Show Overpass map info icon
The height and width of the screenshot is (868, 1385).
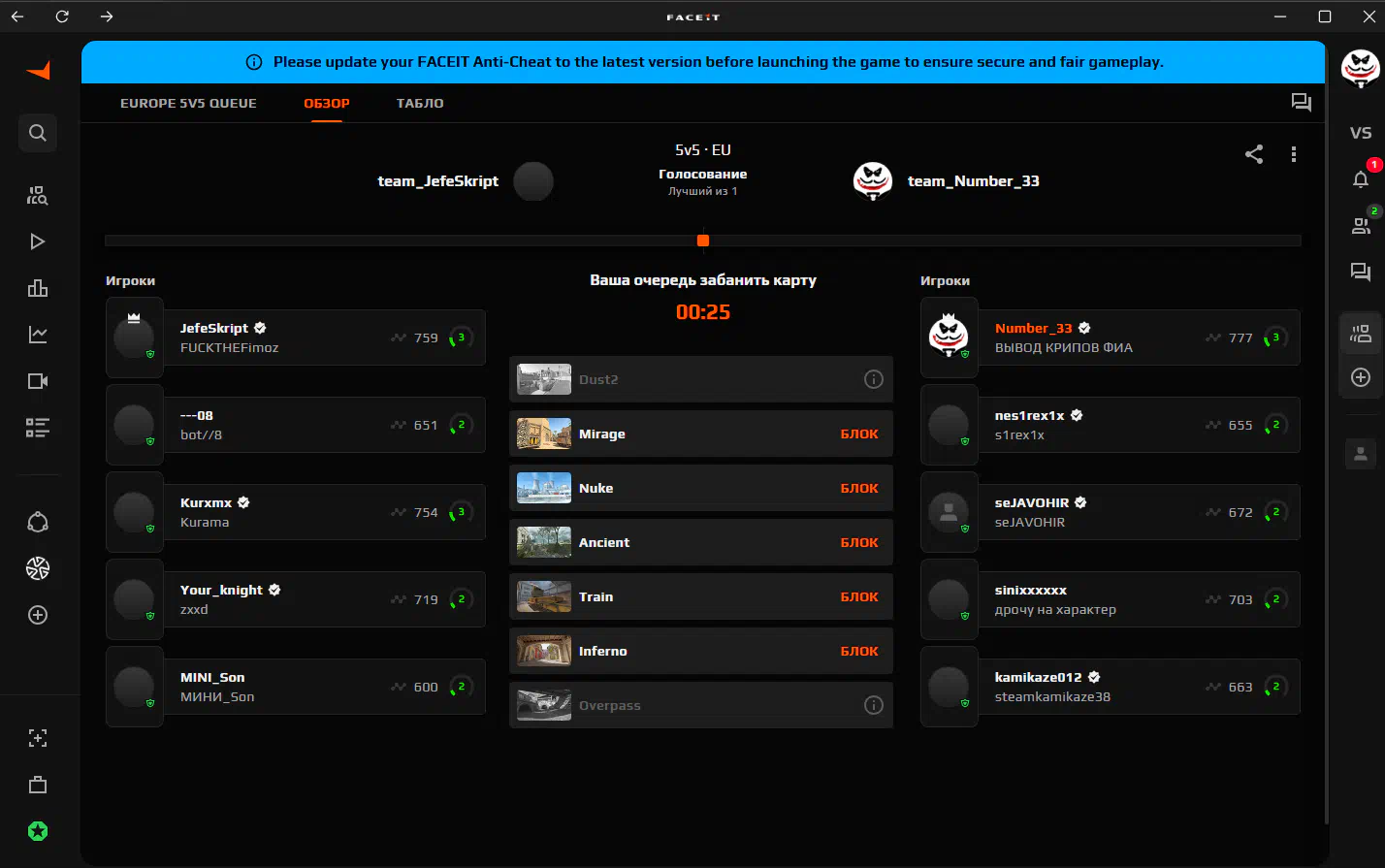874,705
